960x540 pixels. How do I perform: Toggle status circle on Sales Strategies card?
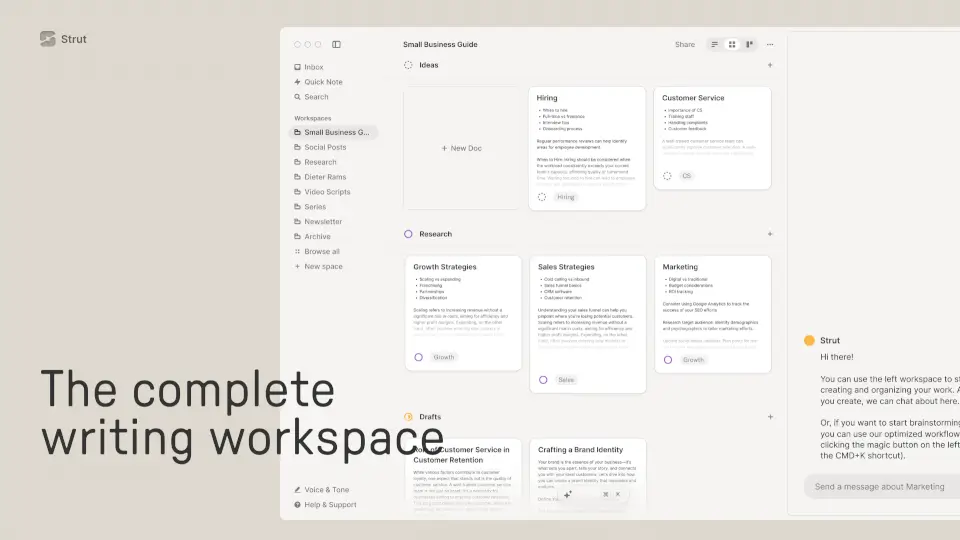pyautogui.click(x=543, y=380)
